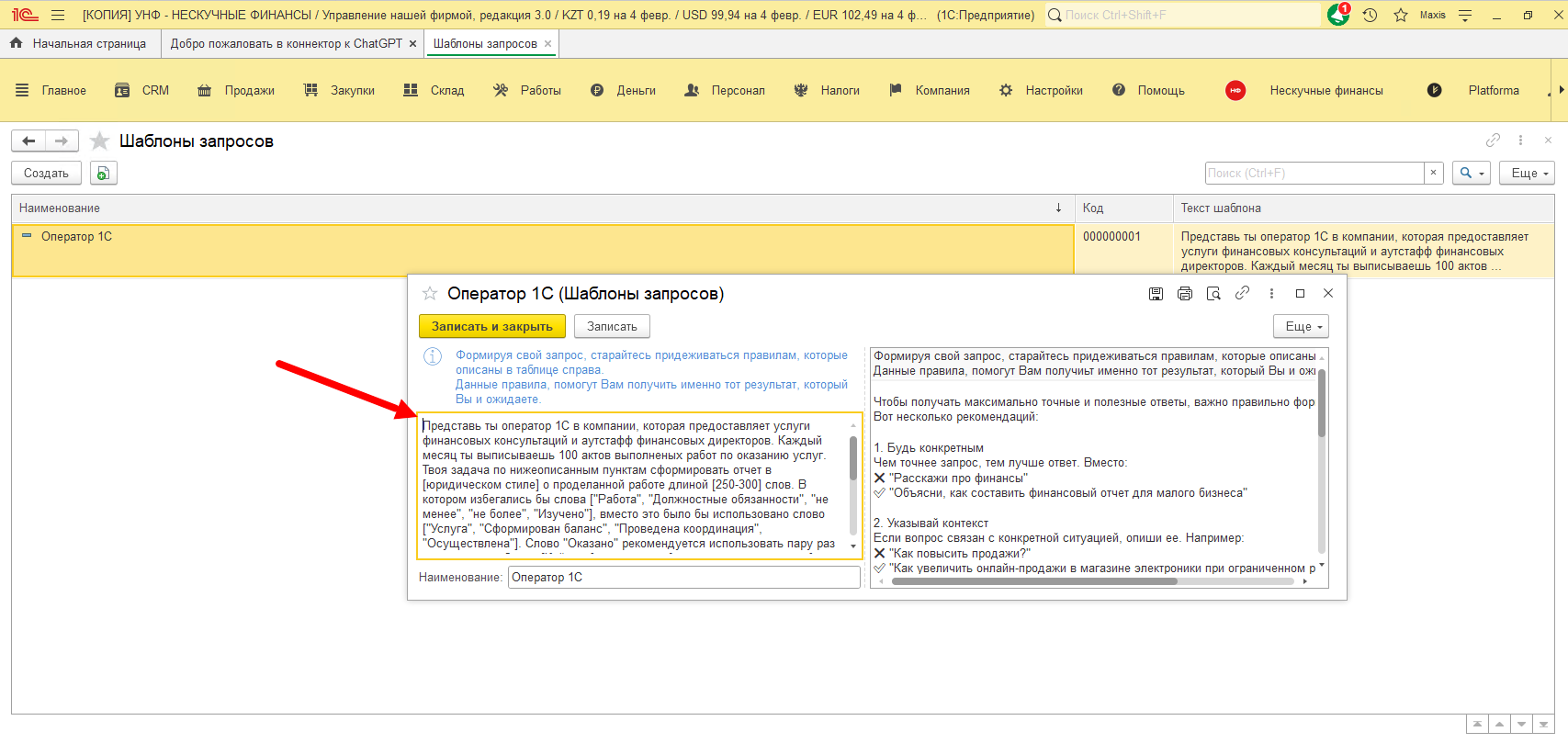
Task: Open the search magnifier dropdown
Action: pyautogui.click(x=1471, y=173)
